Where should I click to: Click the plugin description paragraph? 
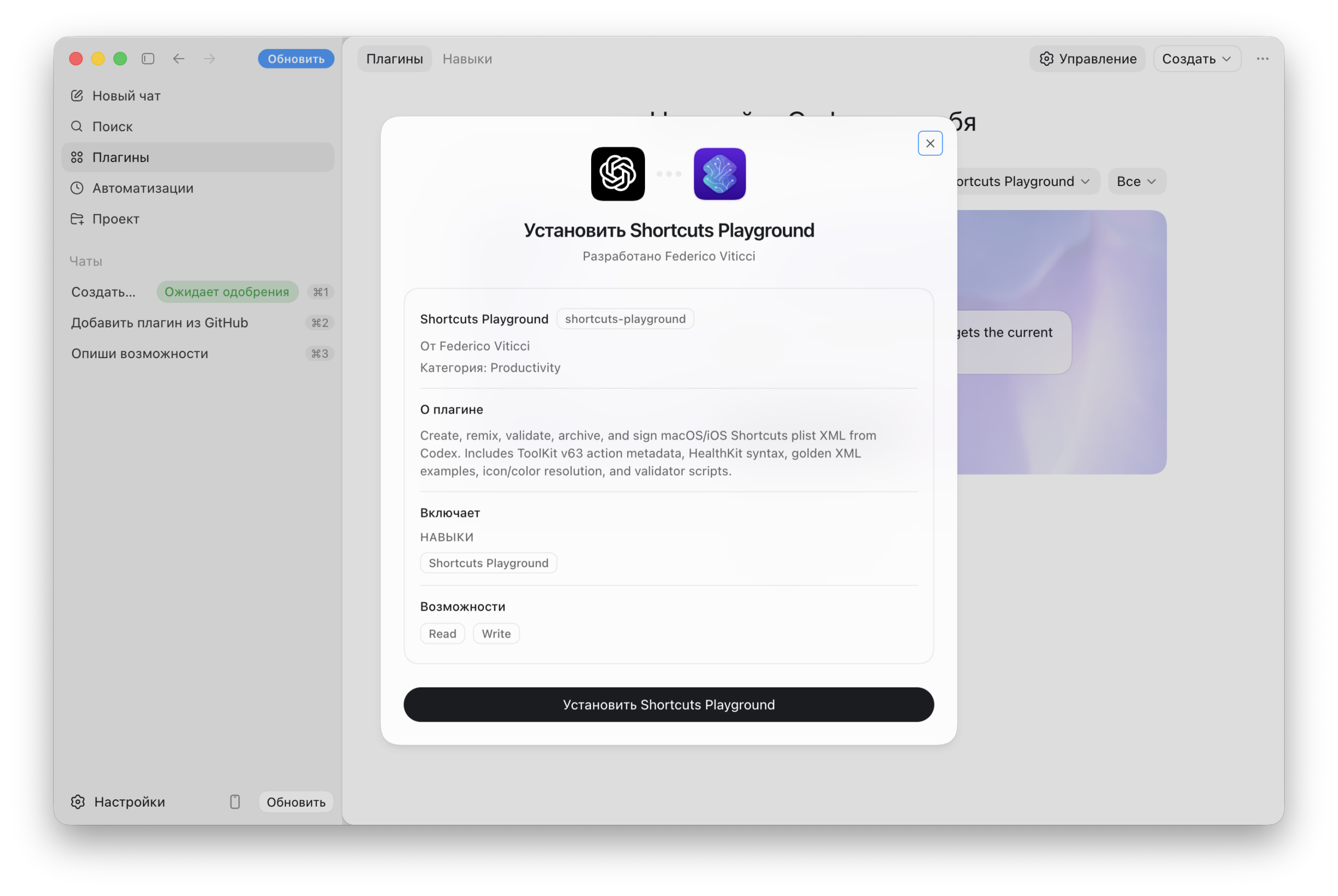pos(648,453)
